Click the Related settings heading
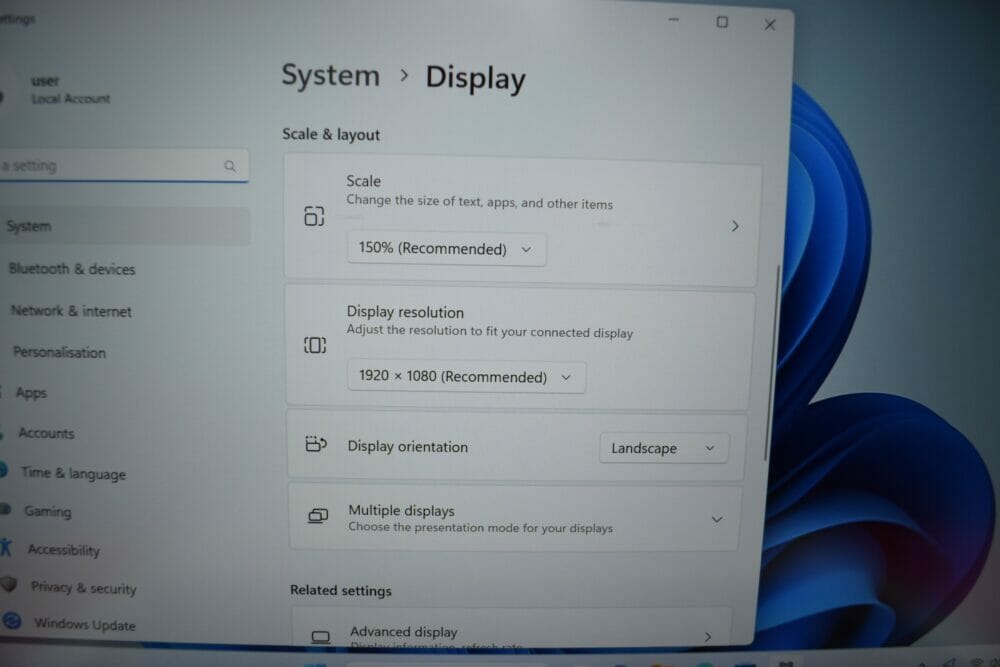This screenshot has width=1000, height=667. coord(341,590)
